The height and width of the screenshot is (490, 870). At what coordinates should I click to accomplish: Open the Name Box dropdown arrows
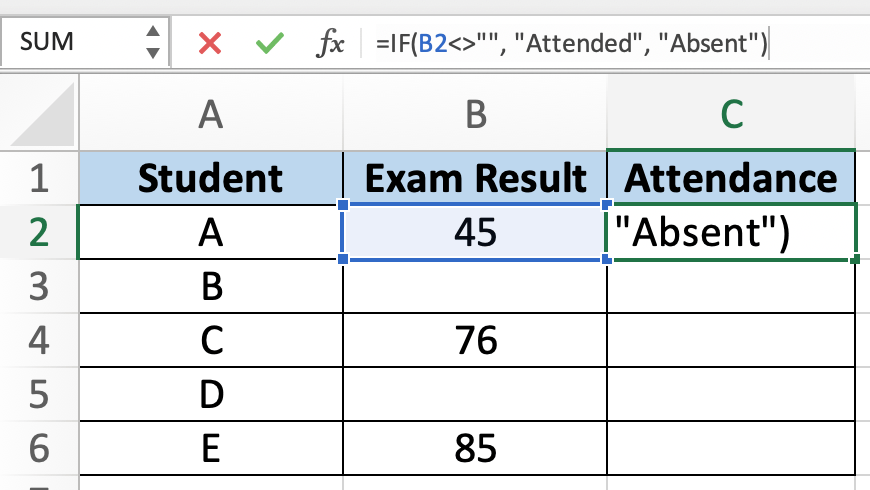(152, 42)
